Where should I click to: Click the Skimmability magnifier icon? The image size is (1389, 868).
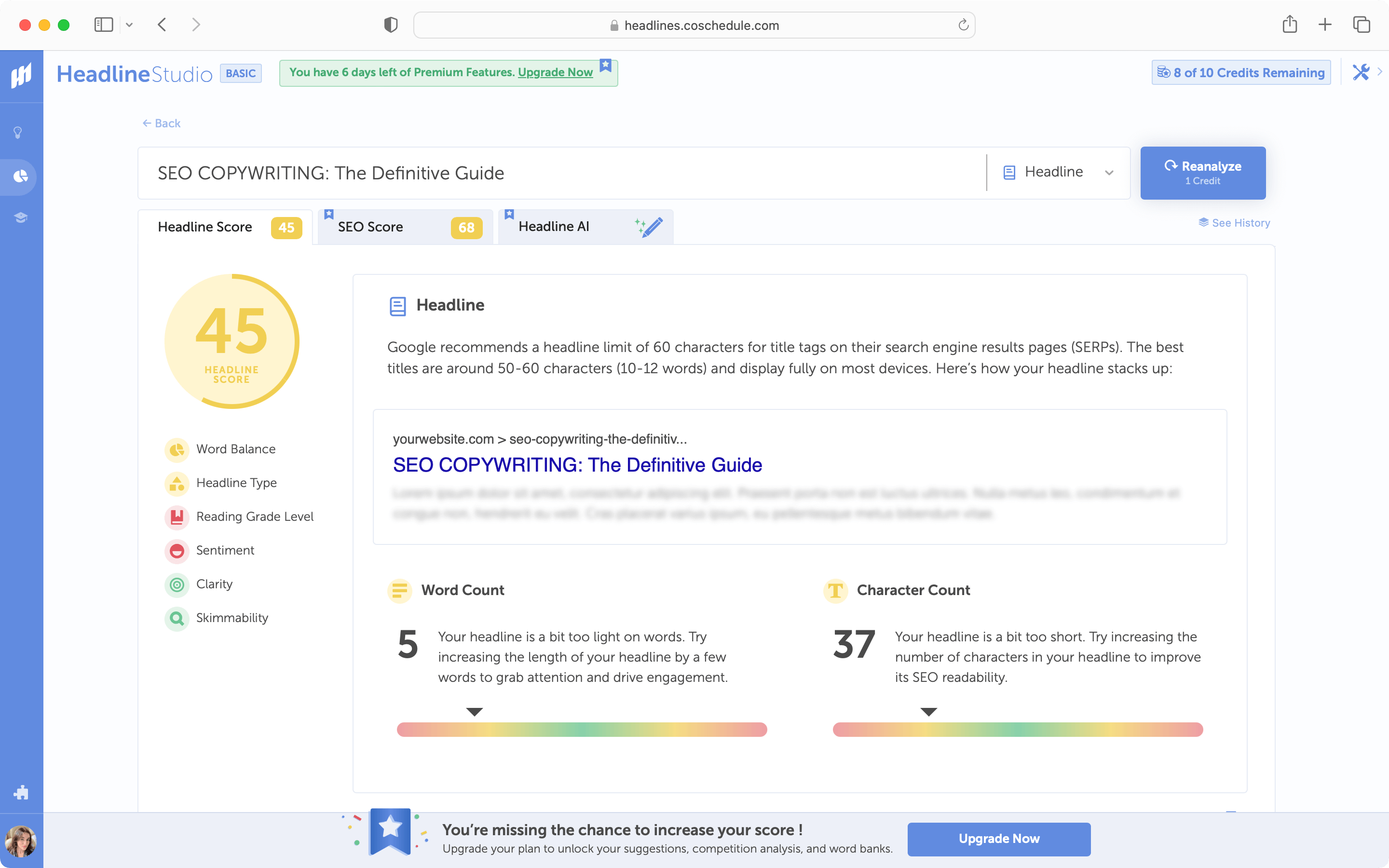[177, 618]
